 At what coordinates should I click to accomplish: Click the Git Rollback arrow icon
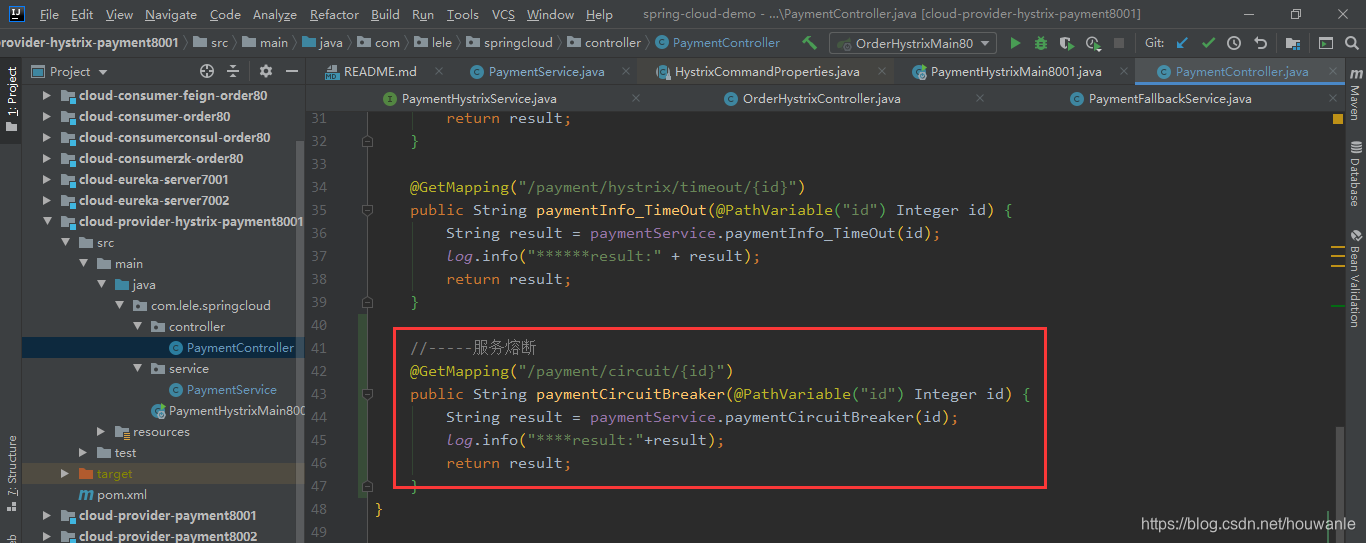[x=1260, y=43]
